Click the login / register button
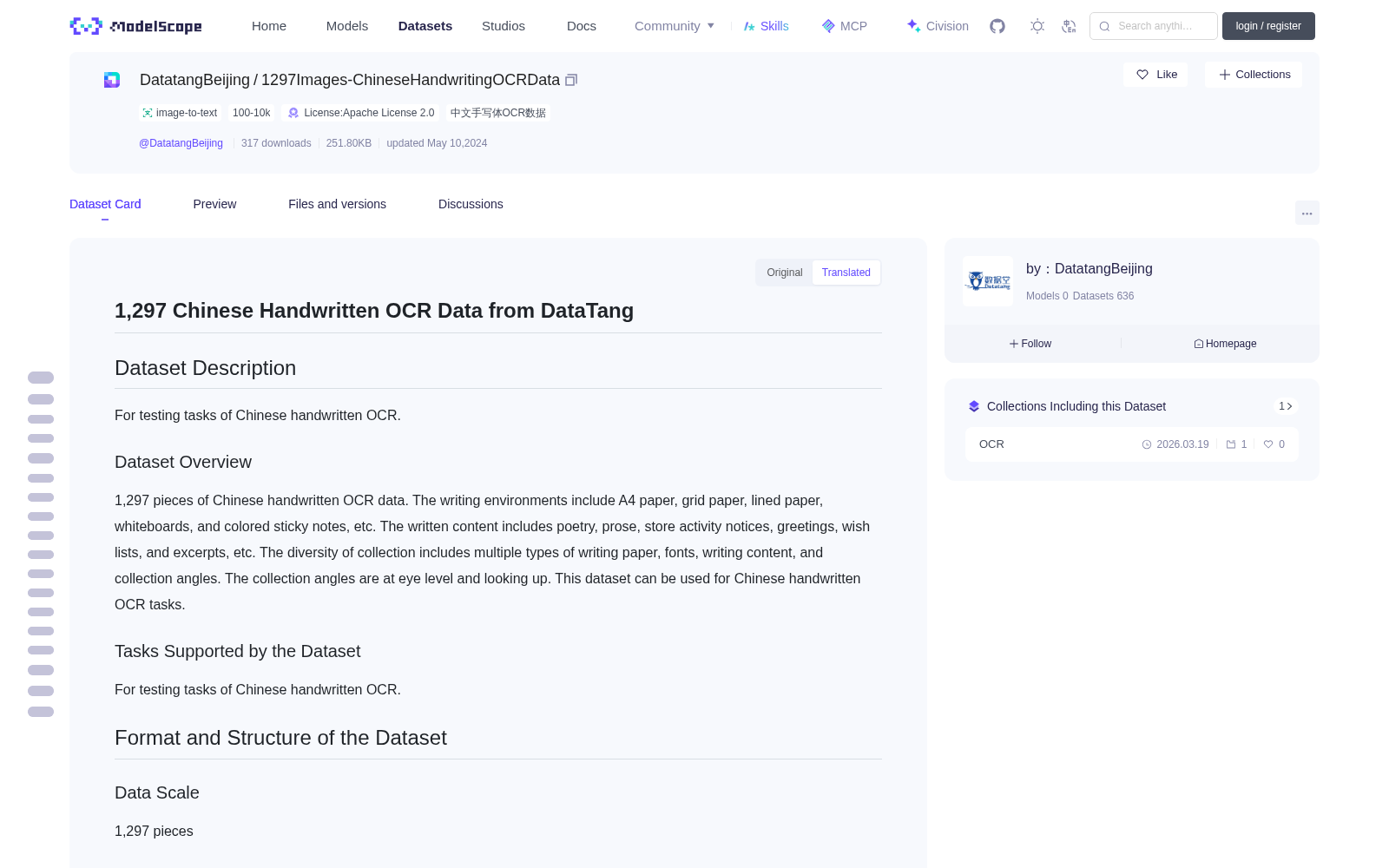The height and width of the screenshot is (868, 1389). click(x=1268, y=26)
